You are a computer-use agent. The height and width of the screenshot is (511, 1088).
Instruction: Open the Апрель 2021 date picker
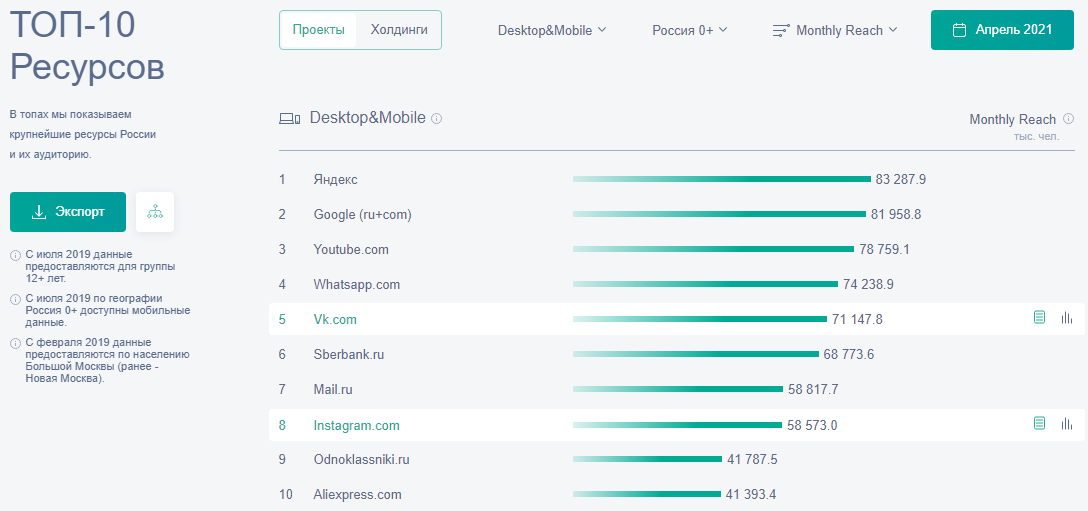click(x=1003, y=30)
